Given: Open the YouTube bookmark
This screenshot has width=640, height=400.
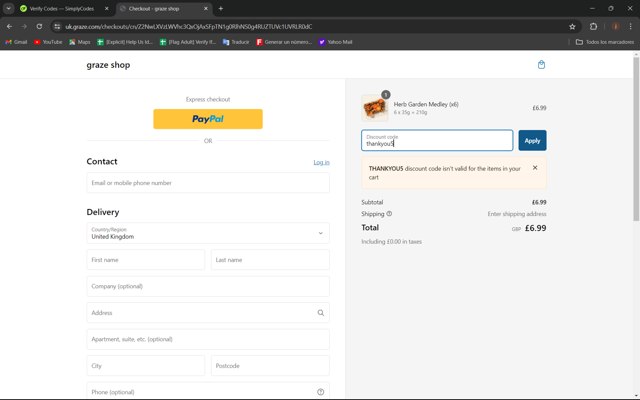Looking at the screenshot, I should [48, 42].
